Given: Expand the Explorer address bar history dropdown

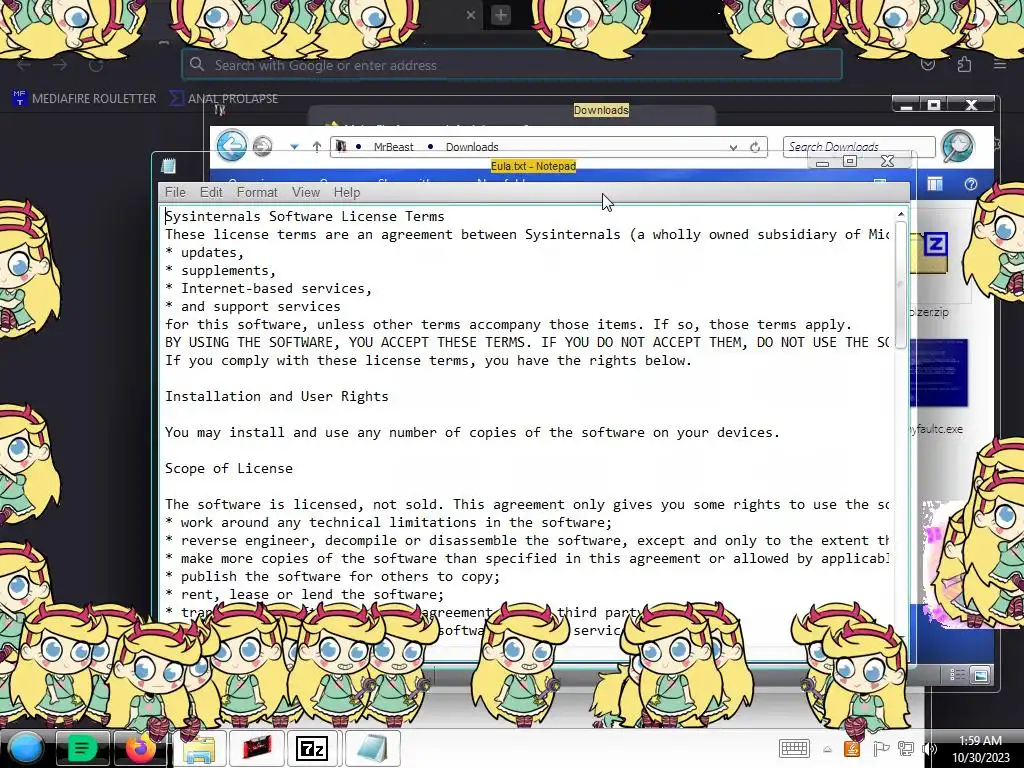Looking at the screenshot, I should coord(733,148).
